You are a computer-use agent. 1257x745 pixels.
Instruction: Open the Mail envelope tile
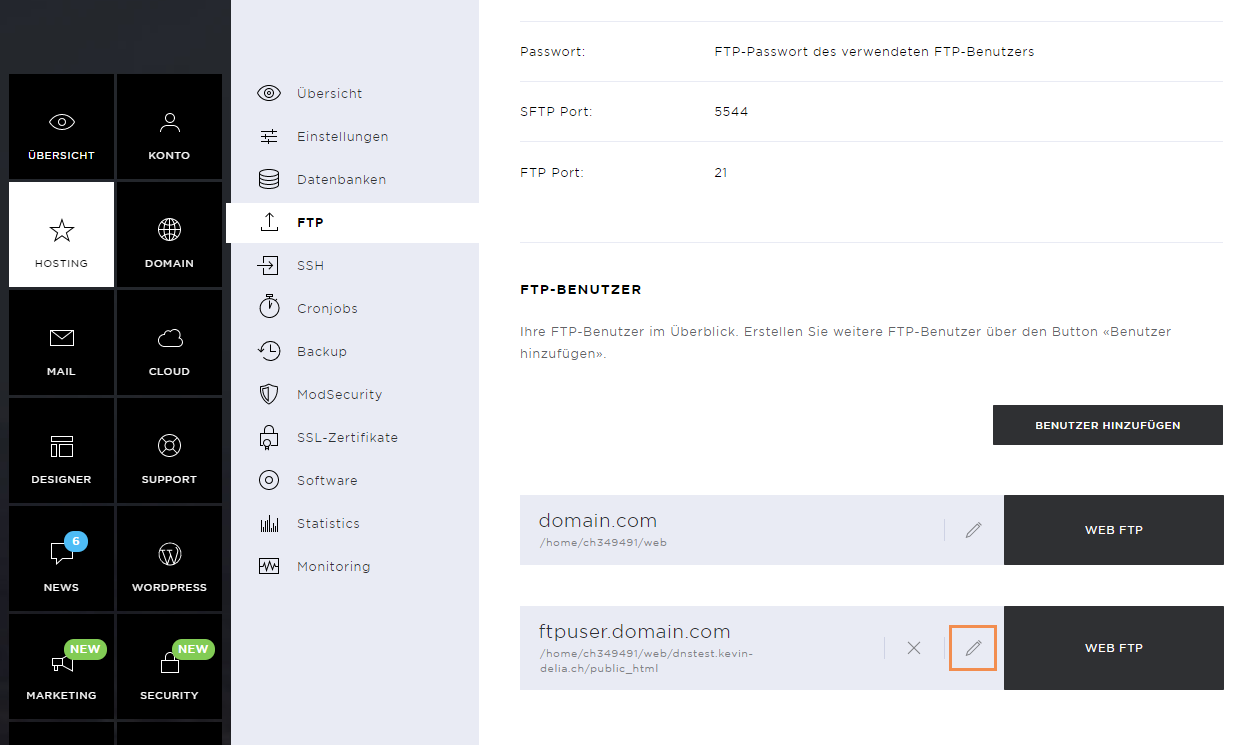pyautogui.click(x=61, y=343)
